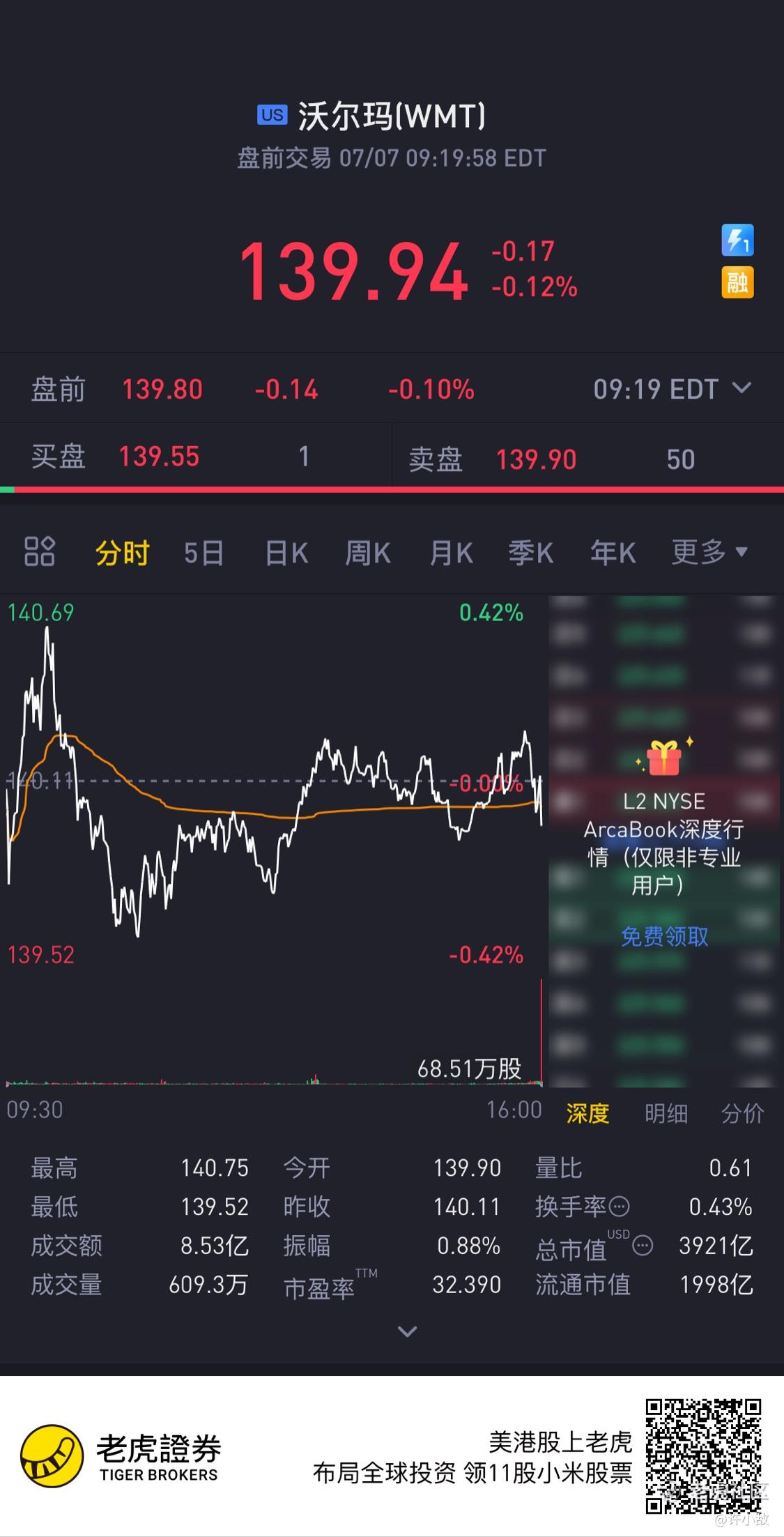Screen dimensions: 784x1537
Task: Tap the stock title 沃尔玛(WMT)
Action: click(x=392, y=116)
